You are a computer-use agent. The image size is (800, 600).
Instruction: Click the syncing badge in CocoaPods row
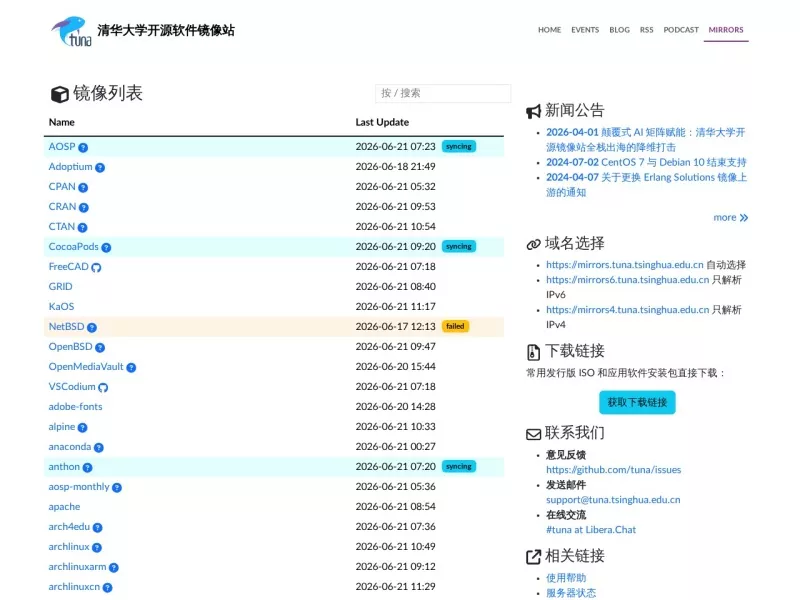(459, 246)
